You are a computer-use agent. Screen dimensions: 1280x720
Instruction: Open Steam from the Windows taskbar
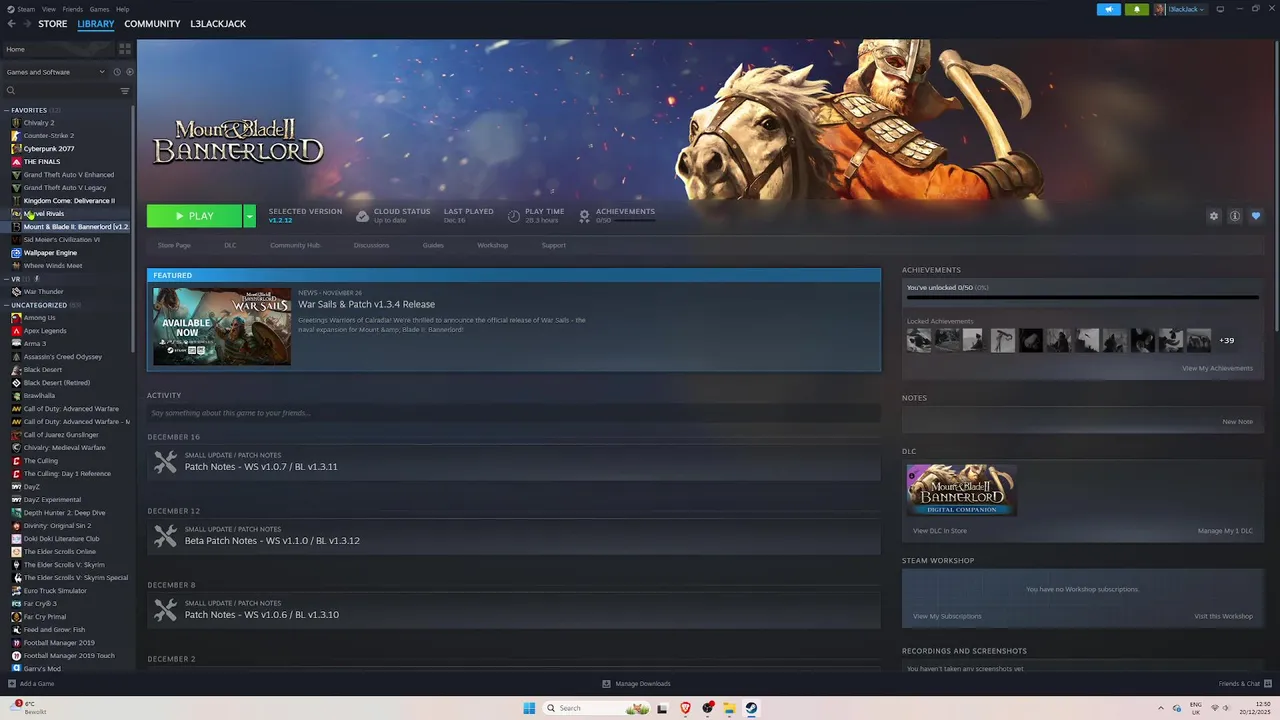751,708
